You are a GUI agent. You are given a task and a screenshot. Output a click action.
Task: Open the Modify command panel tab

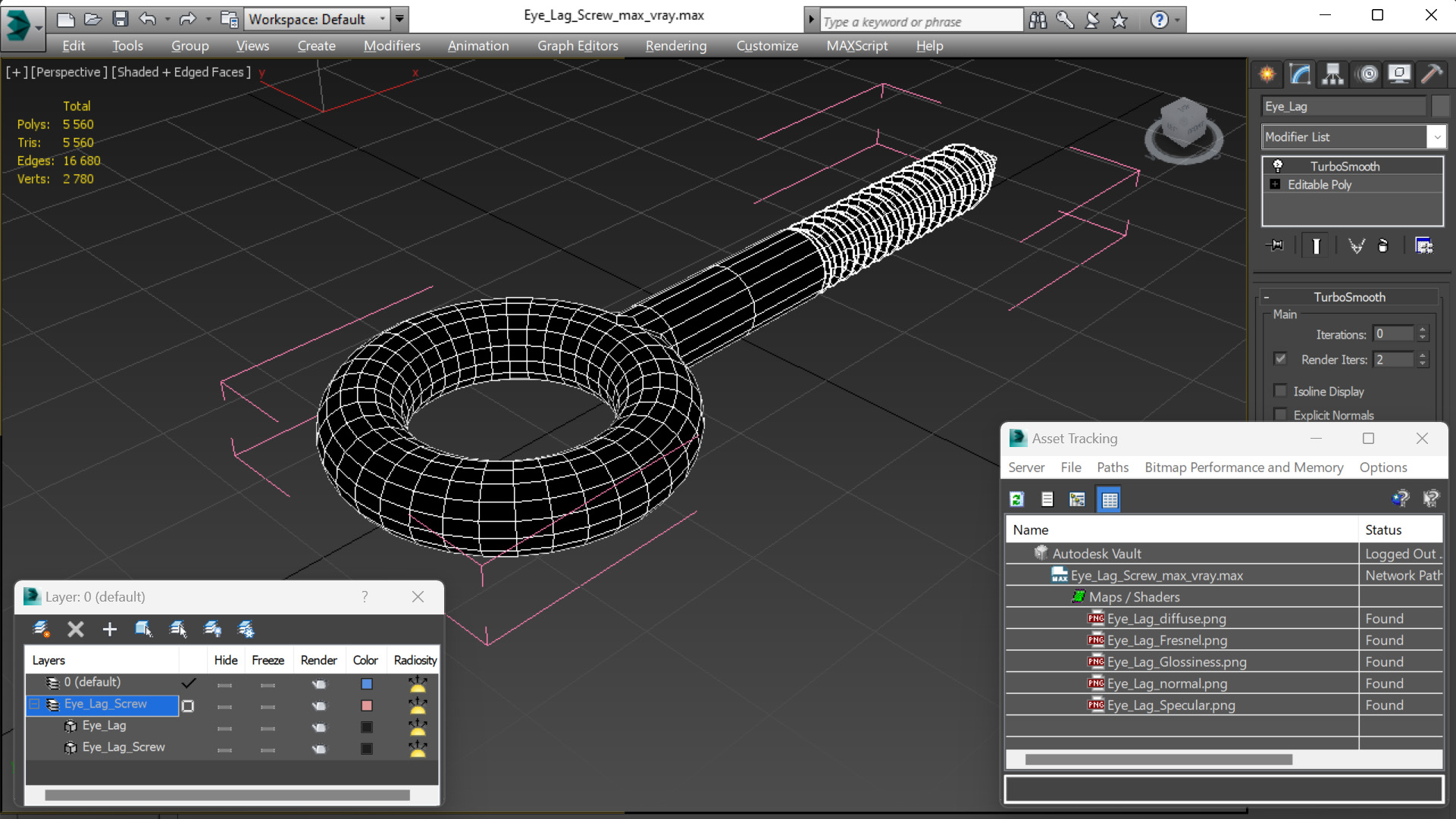click(1300, 74)
